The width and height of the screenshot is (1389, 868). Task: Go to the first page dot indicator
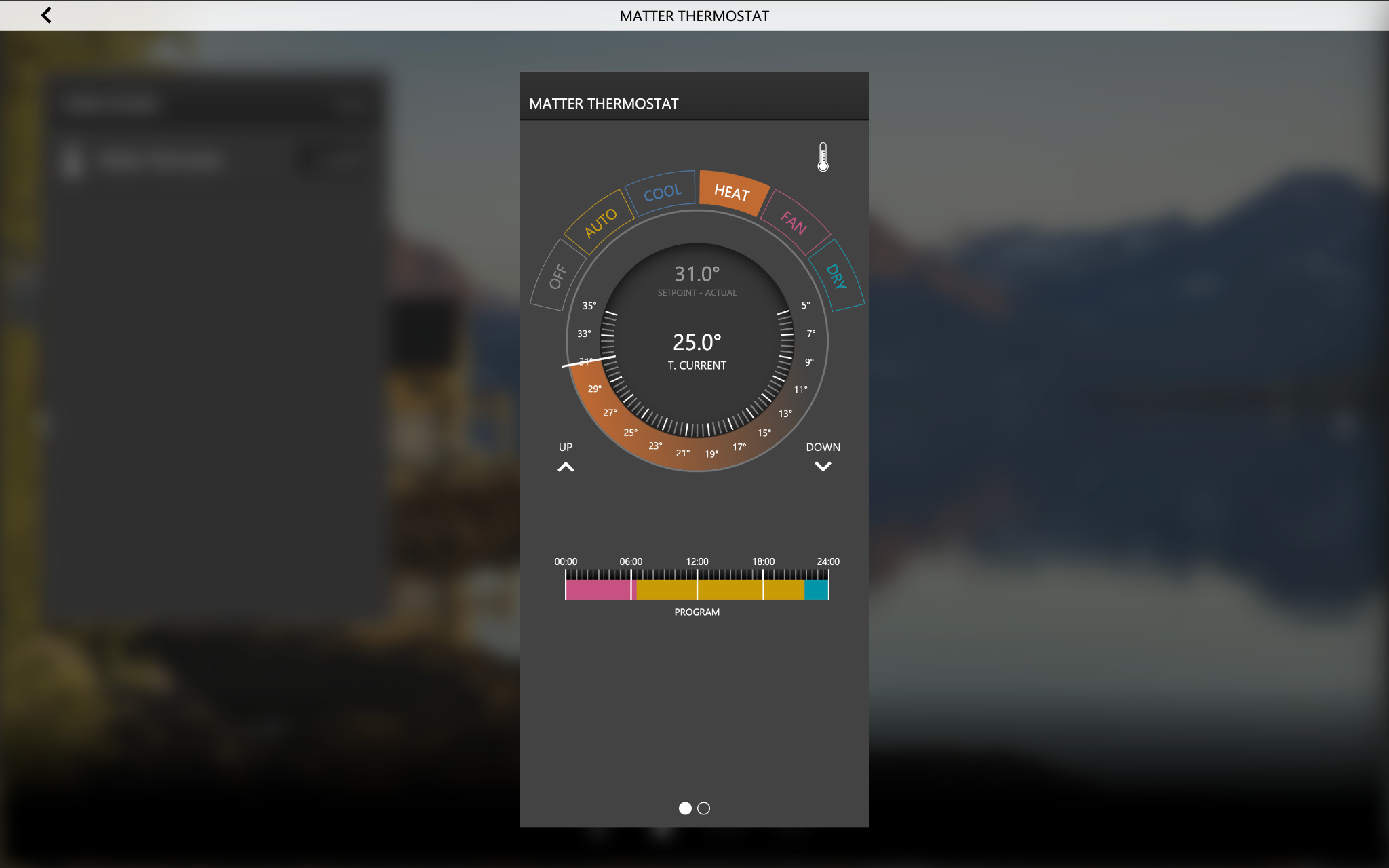pyautogui.click(x=685, y=808)
